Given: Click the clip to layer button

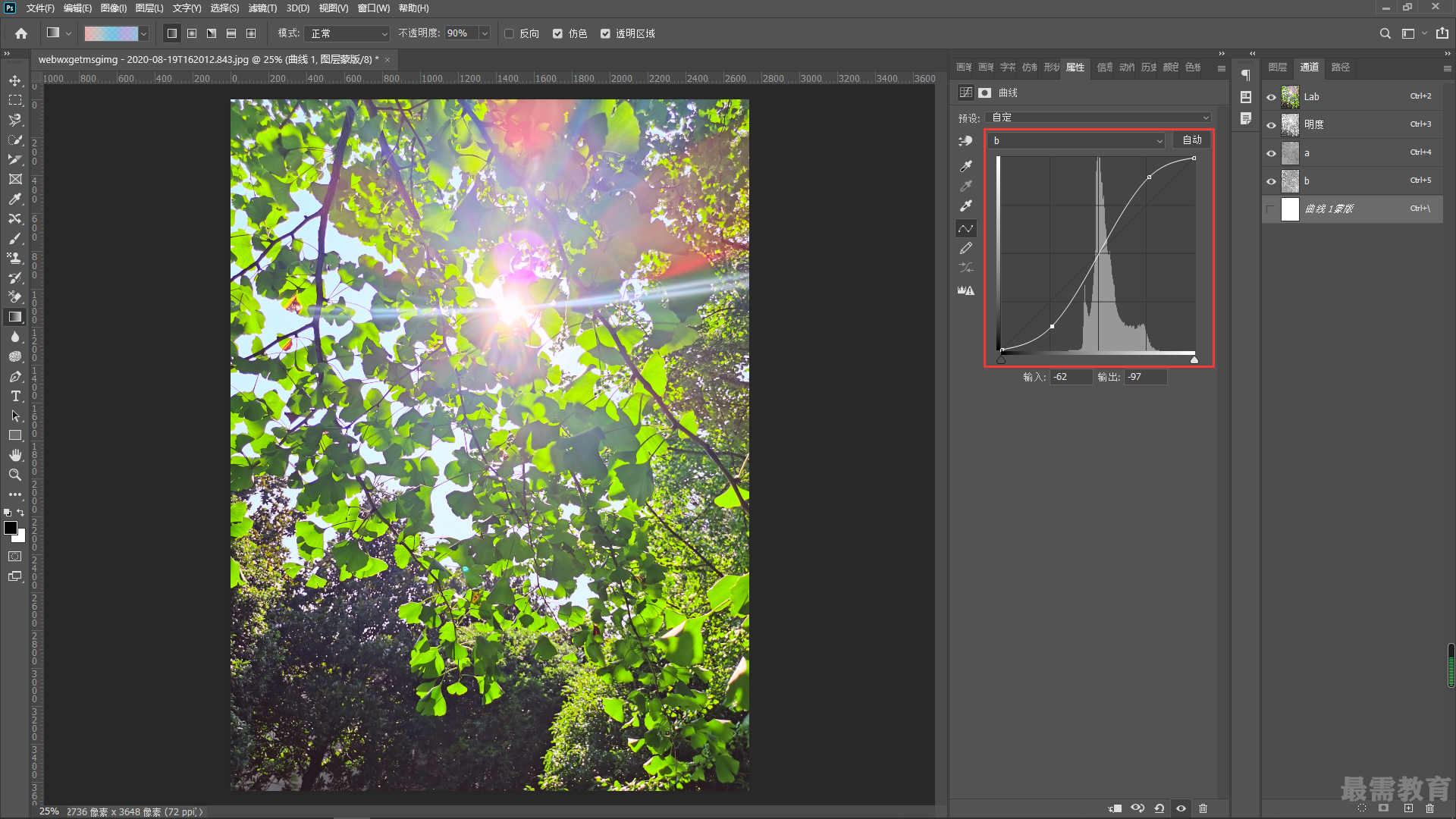Looking at the screenshot, I should click(1115, 808).
